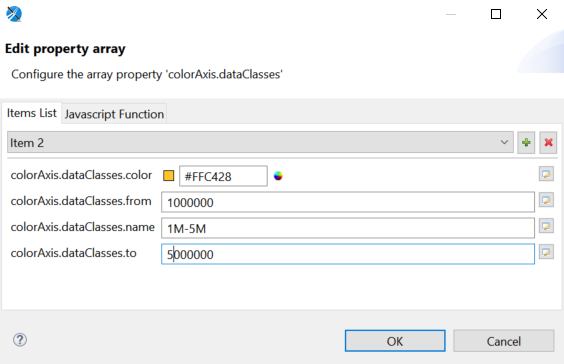Click the colorAxis.dataClasses.to label
The image size is (564, 364).
coord(73,253)
